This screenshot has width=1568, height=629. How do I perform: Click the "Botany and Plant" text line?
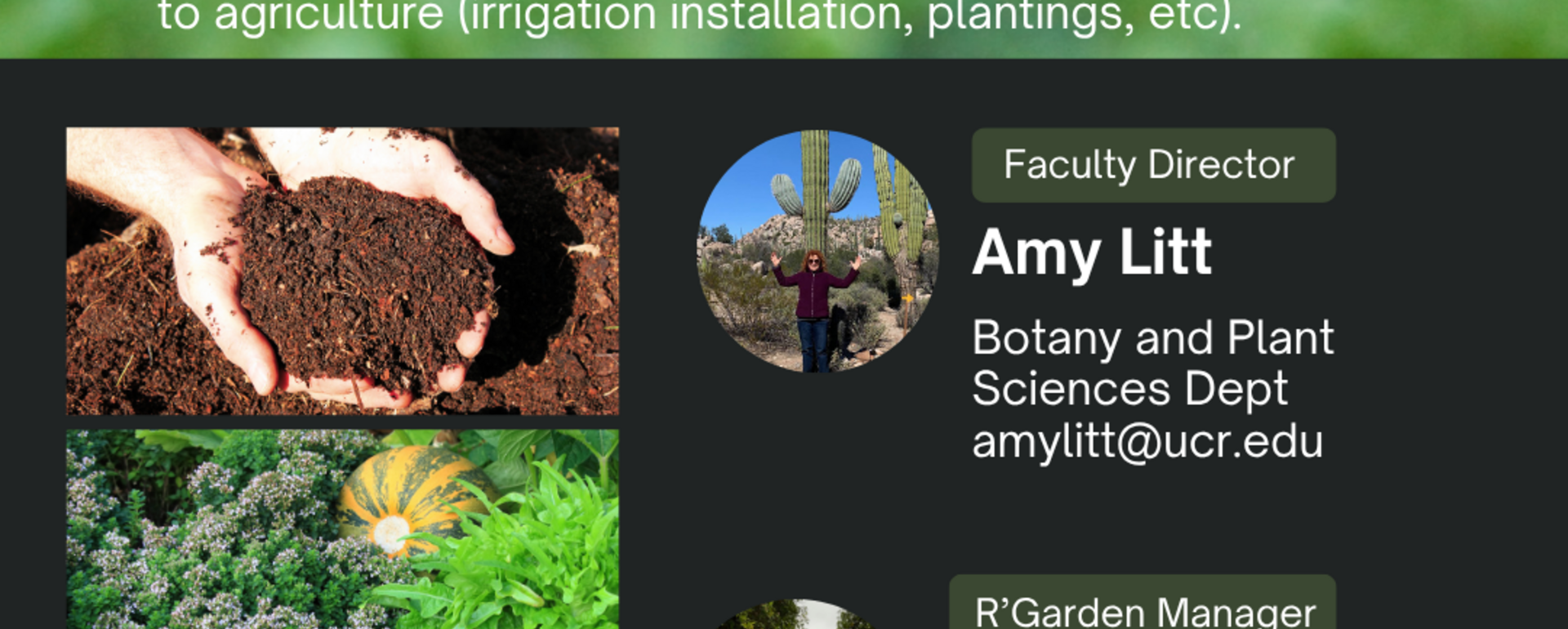click(1152, 337)
